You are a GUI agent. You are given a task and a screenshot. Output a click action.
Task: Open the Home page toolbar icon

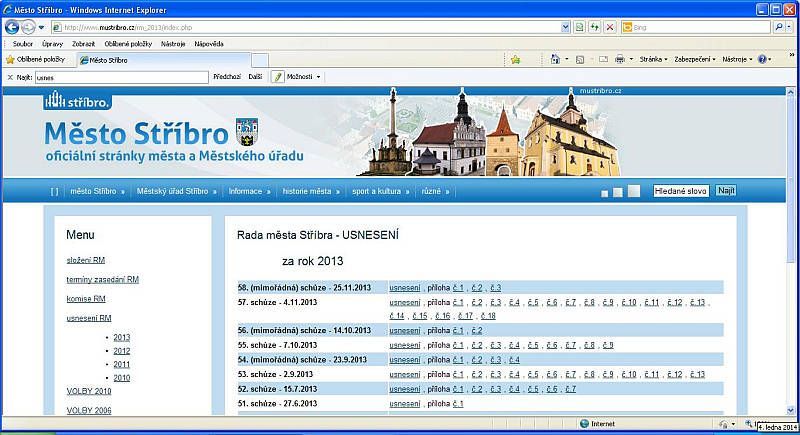pyautogui.click(x=553, y=60)
